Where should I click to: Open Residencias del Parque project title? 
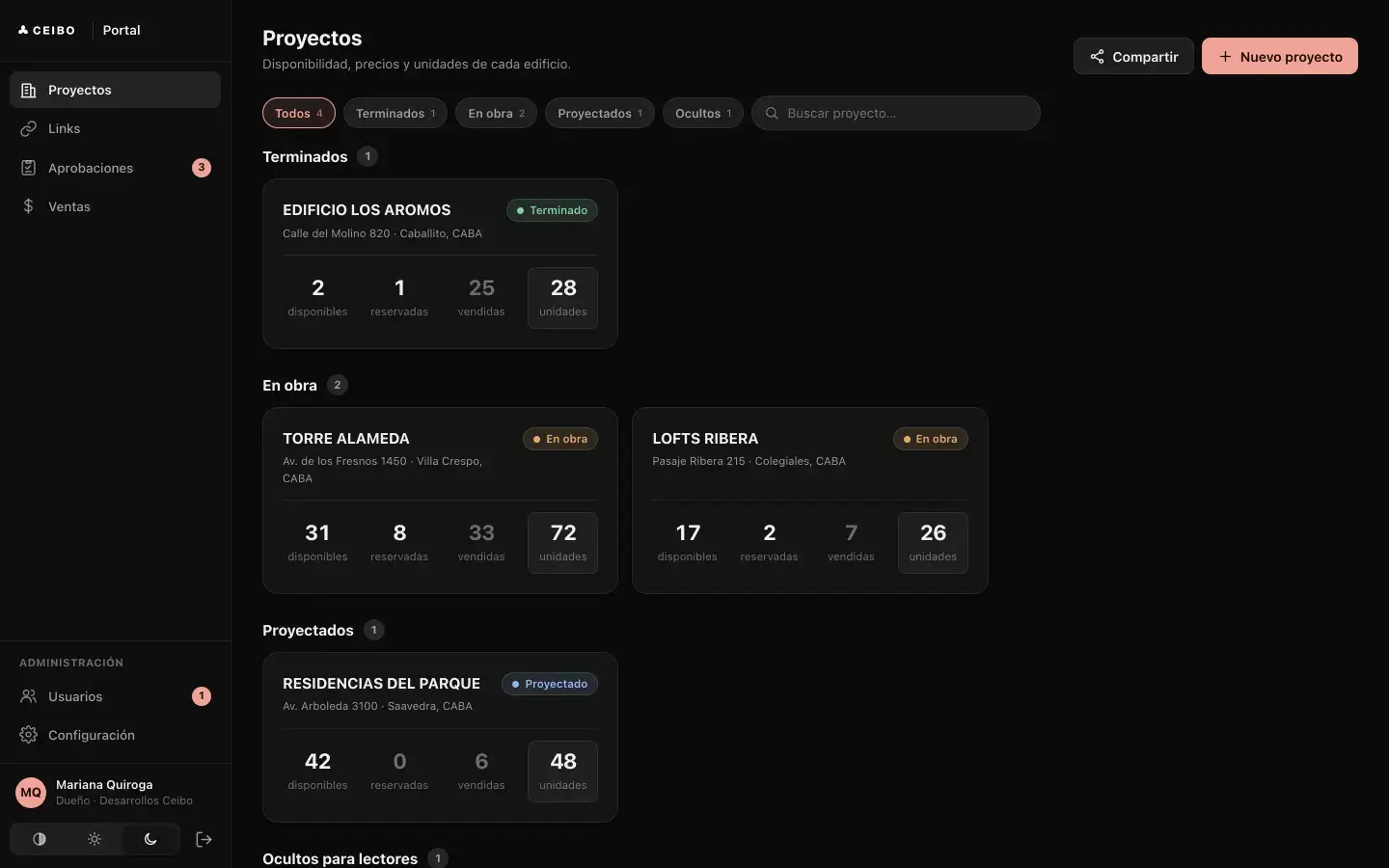pyautogui.click(x=381, y=683)
